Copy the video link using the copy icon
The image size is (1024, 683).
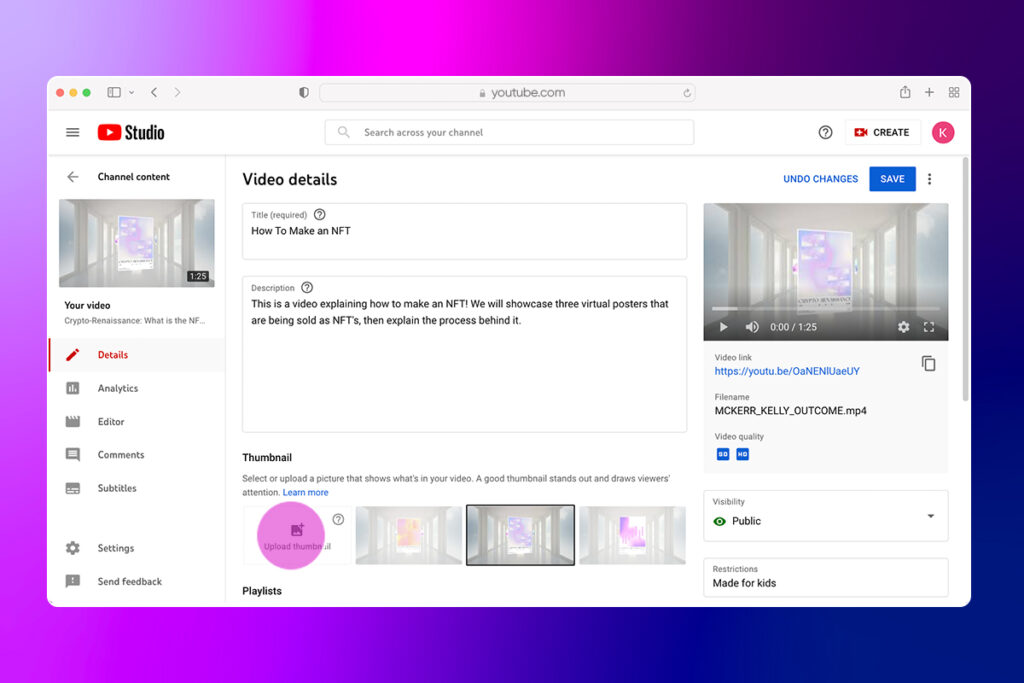point(928,364)
